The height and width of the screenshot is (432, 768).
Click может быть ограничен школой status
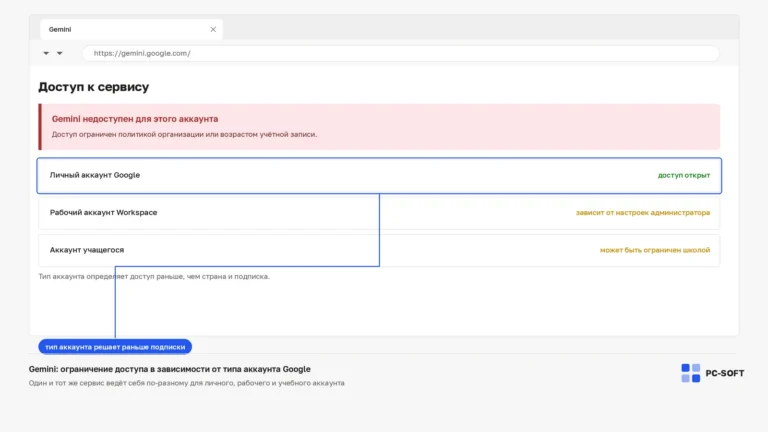655,250
